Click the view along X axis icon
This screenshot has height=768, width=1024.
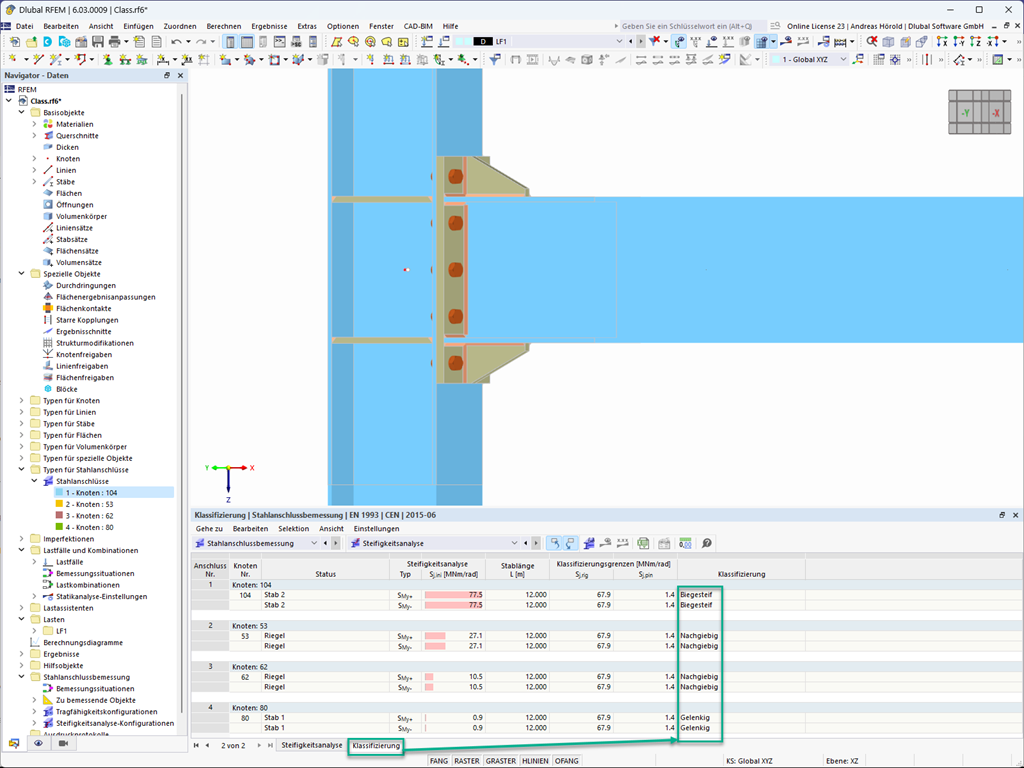[941, 42]
